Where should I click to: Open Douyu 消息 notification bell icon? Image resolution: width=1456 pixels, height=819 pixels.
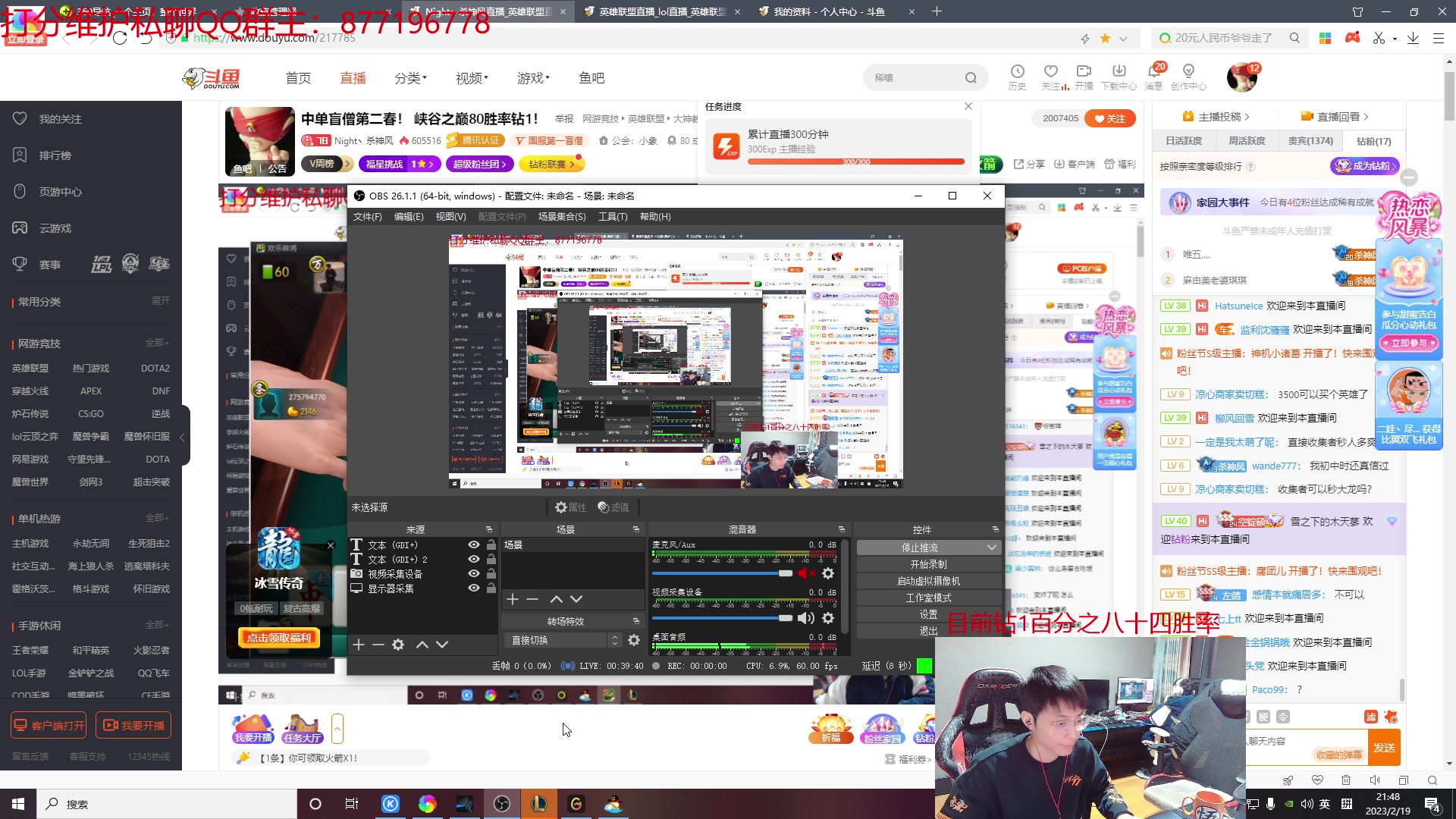pos(1154,72)
